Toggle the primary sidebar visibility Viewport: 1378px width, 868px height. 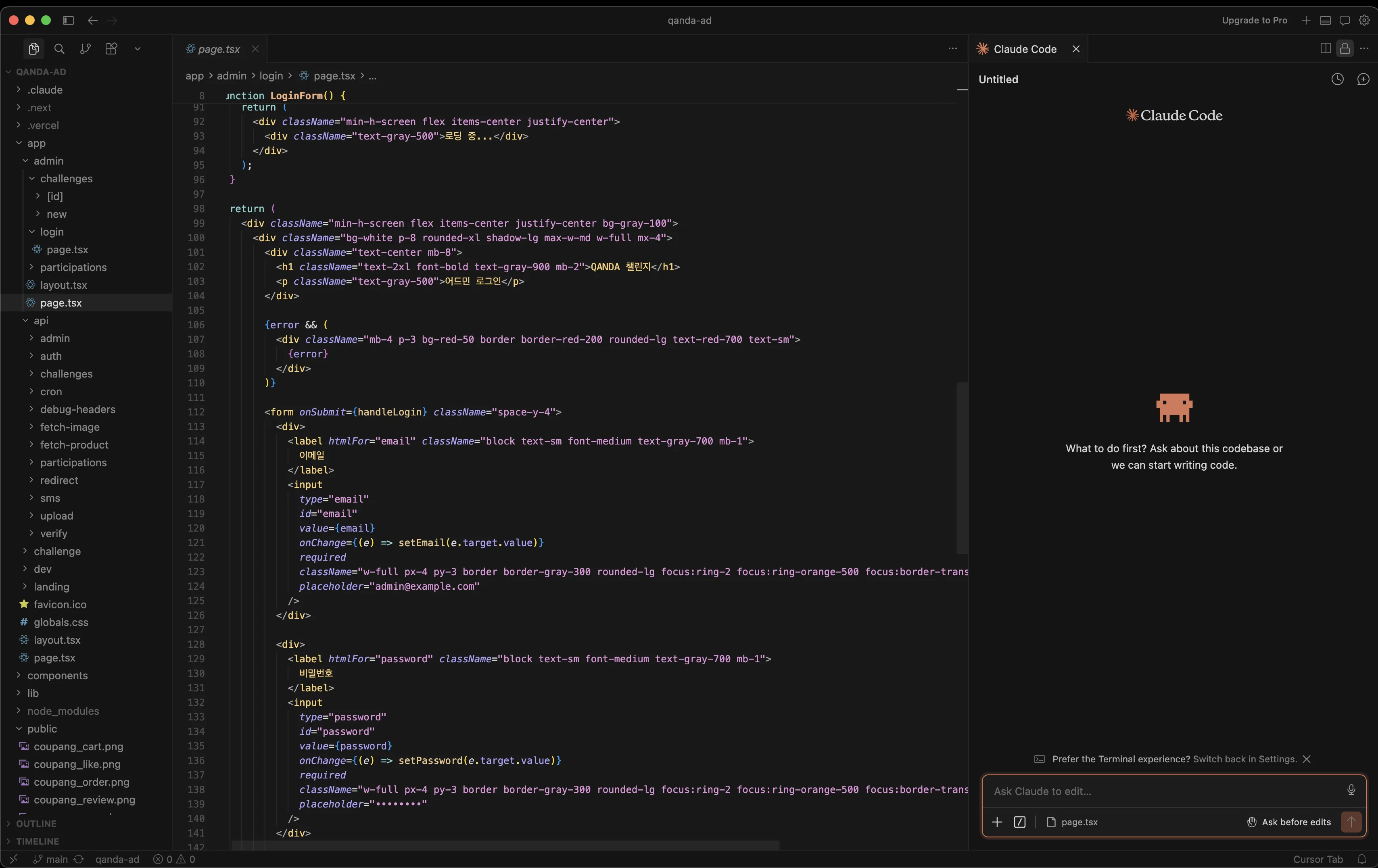[69, 21]
